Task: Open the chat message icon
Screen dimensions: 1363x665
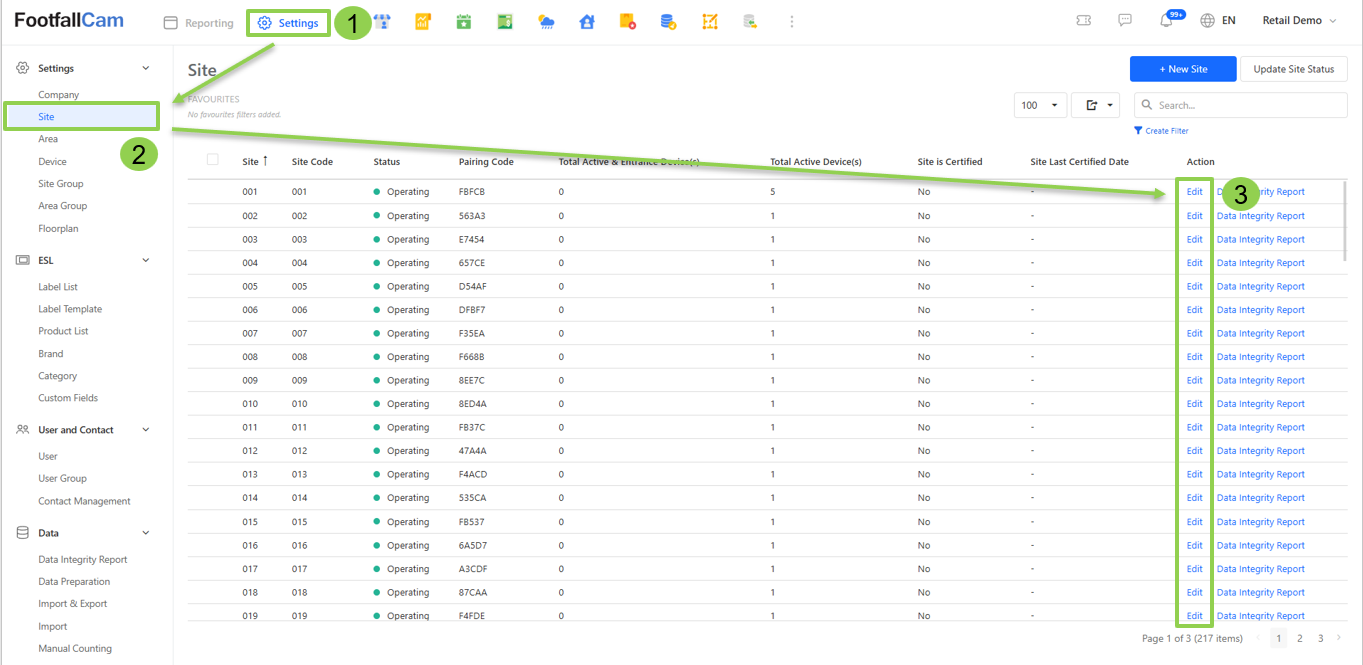Action: click(1125, 21)
